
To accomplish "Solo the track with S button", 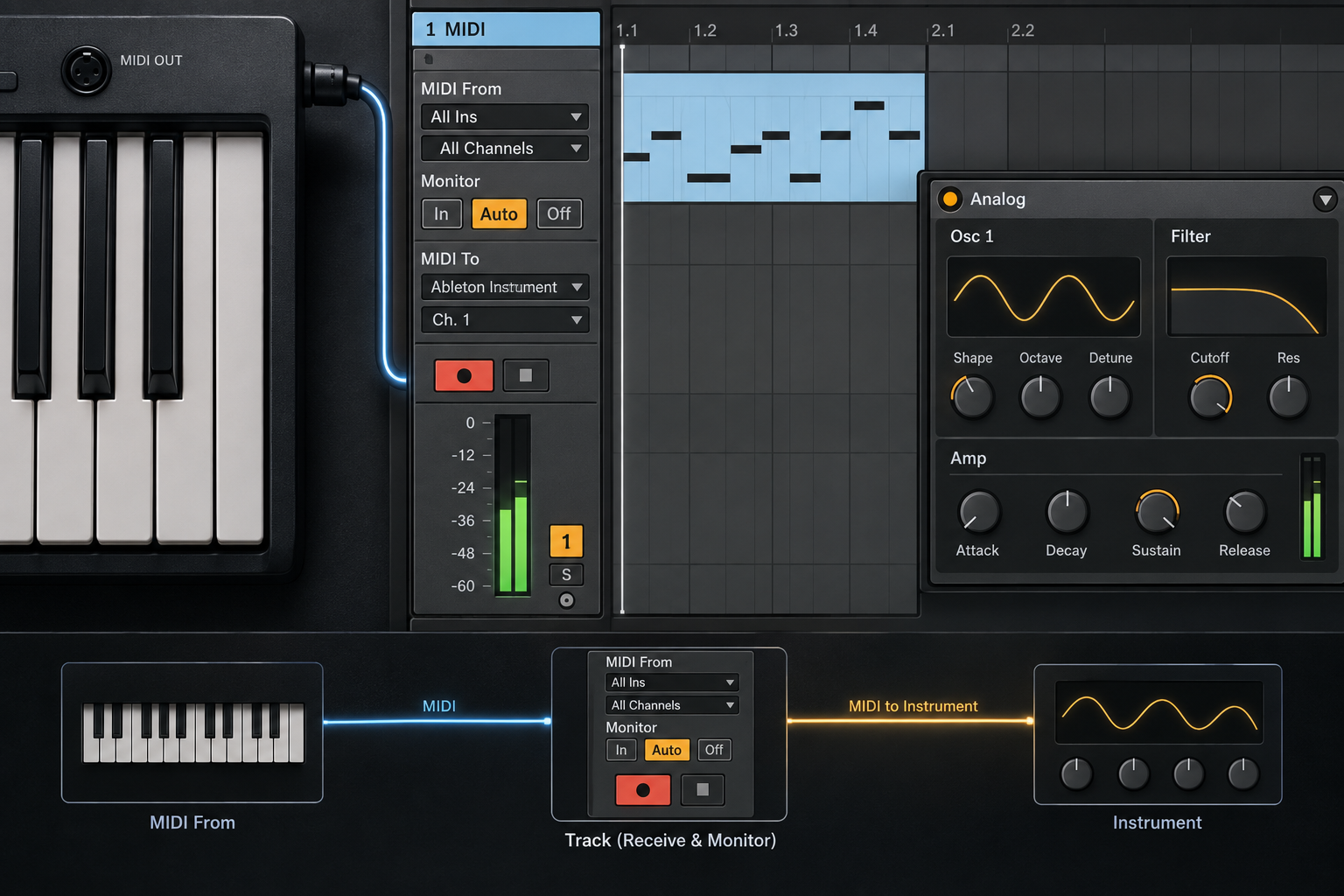I will 566,575.
